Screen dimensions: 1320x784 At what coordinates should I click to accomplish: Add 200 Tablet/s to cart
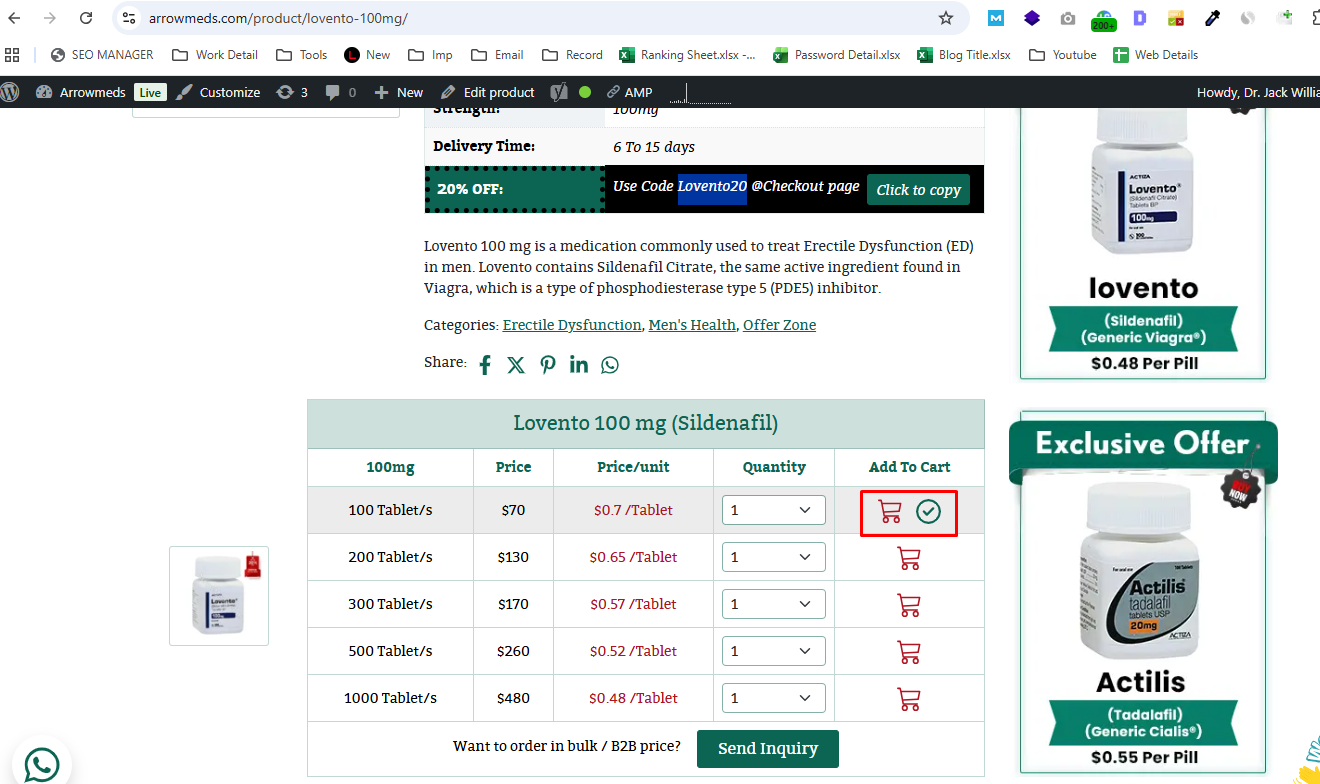(x=909, y=558)
